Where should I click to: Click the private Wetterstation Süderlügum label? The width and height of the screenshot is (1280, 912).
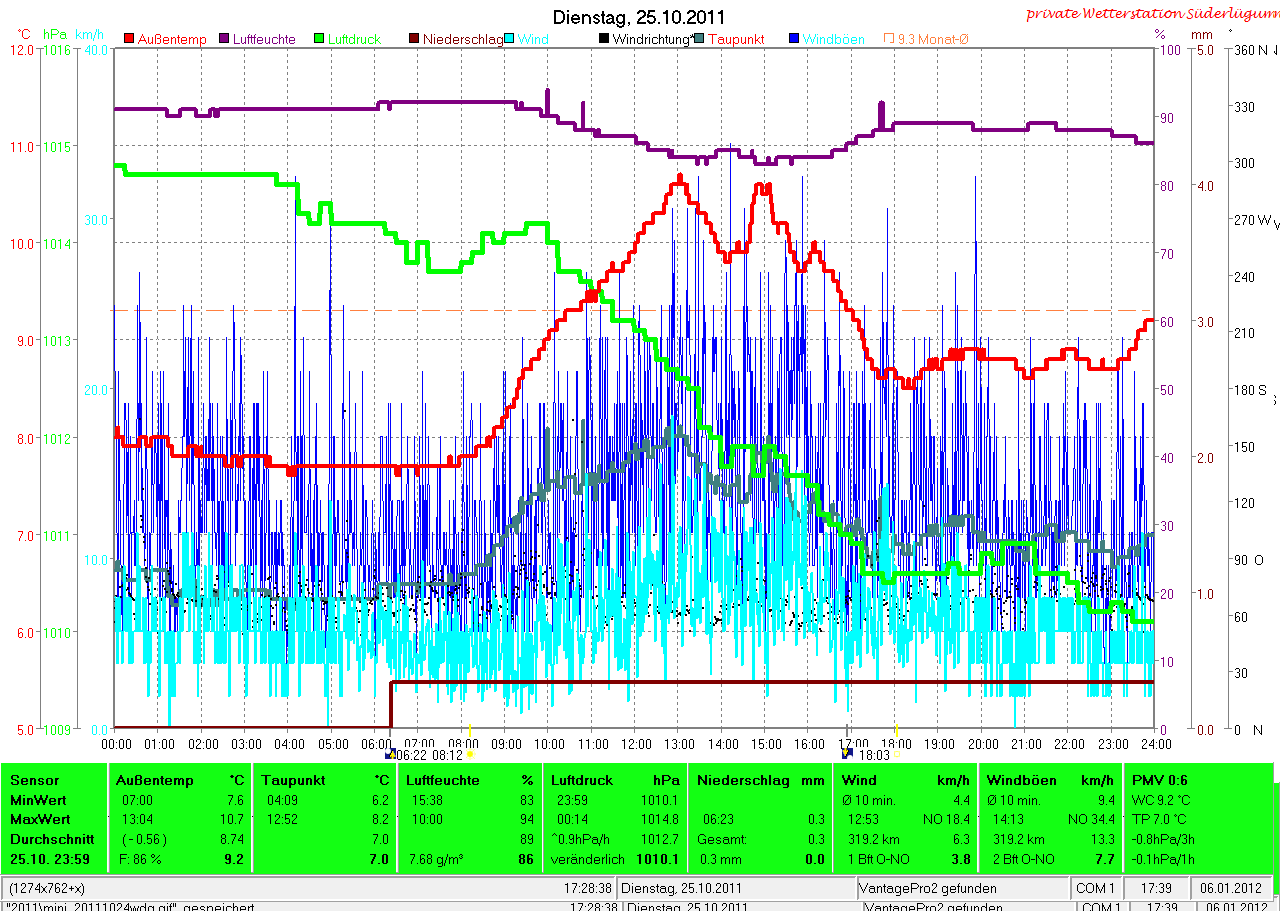(1152, 13)
